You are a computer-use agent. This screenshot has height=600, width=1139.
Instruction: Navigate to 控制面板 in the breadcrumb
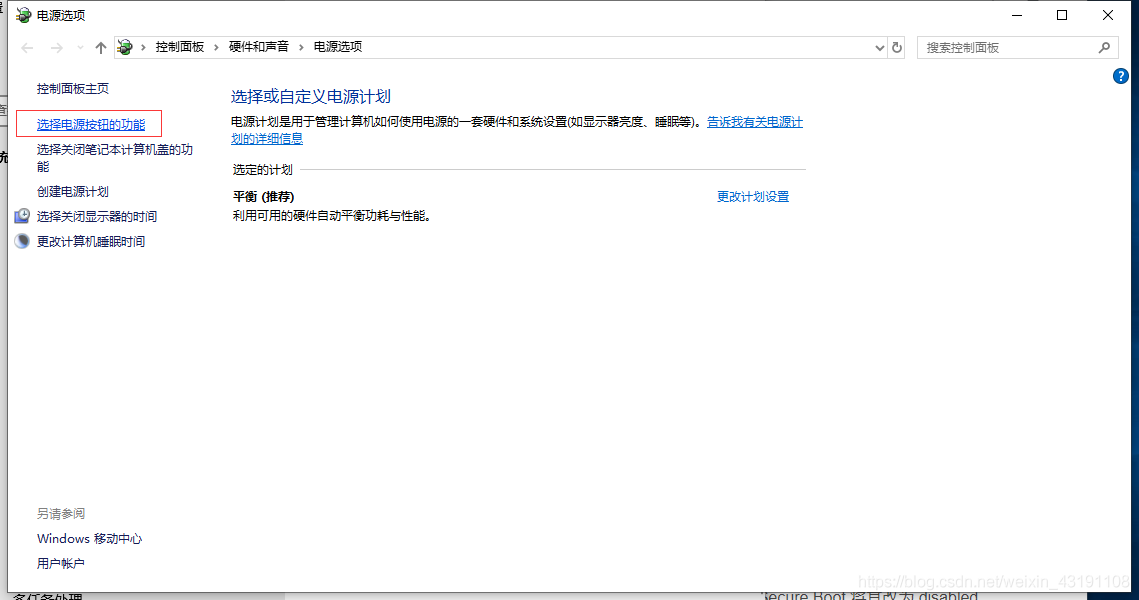179,47
